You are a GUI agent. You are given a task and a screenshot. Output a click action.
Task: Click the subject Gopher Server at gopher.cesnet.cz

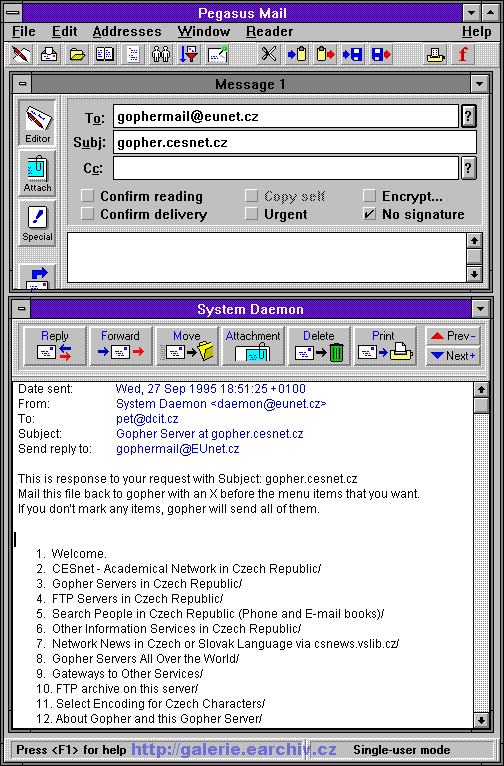coord(210,434)
